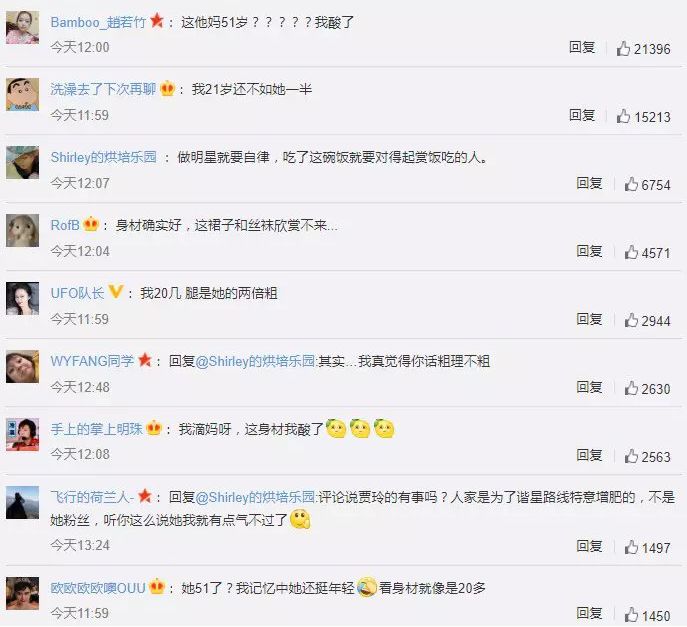Open 飞行的荷兰人- username link

coord(92,497)
